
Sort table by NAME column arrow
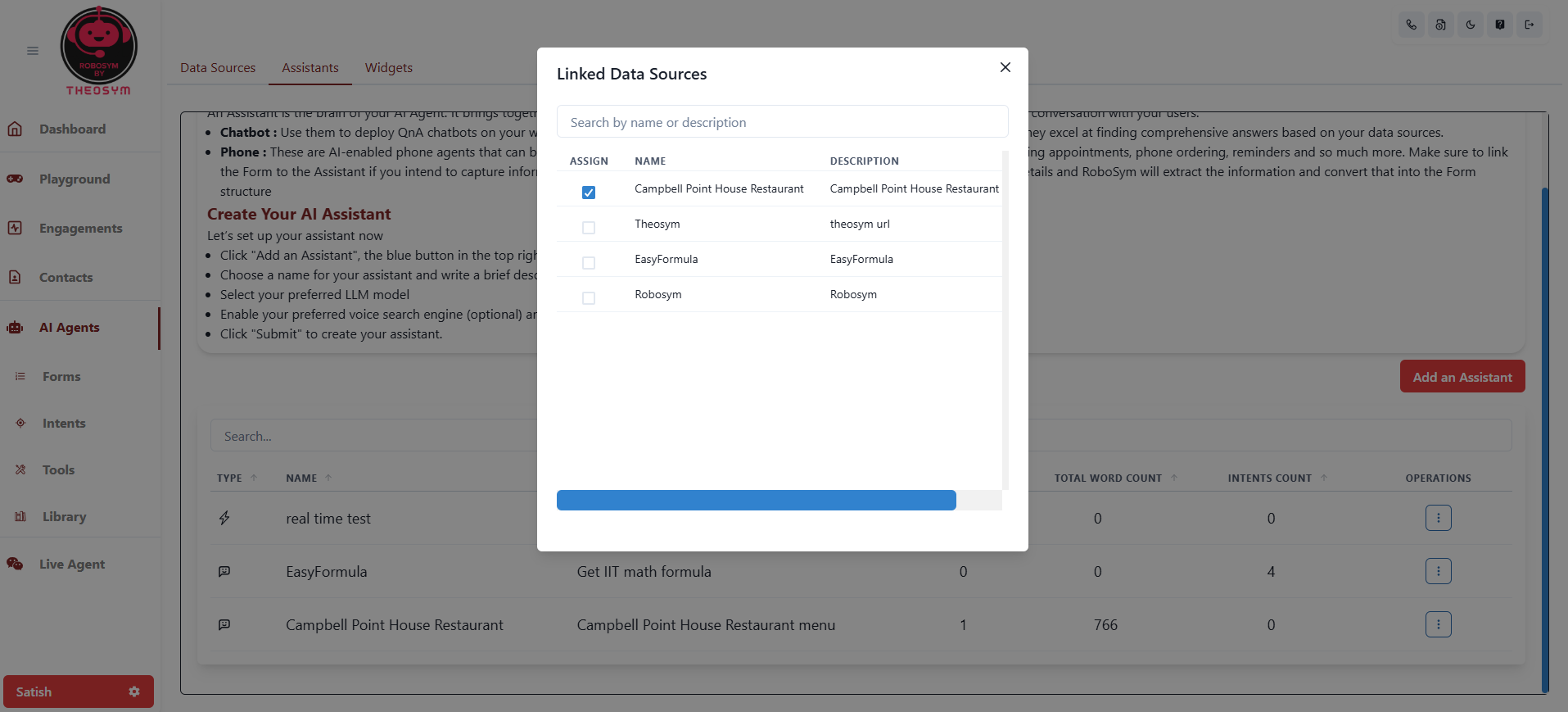pyautogui.click(x=328, y=478)
